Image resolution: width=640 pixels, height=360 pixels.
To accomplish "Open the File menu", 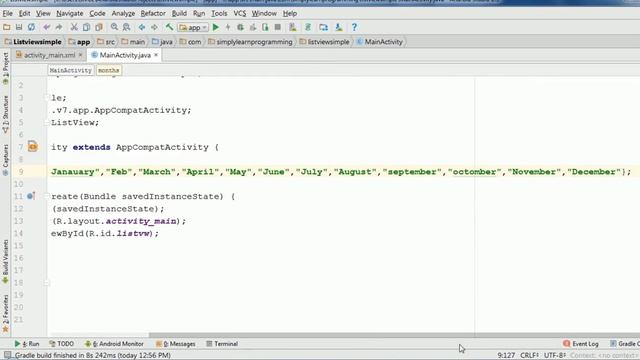I will coord(7,13).
